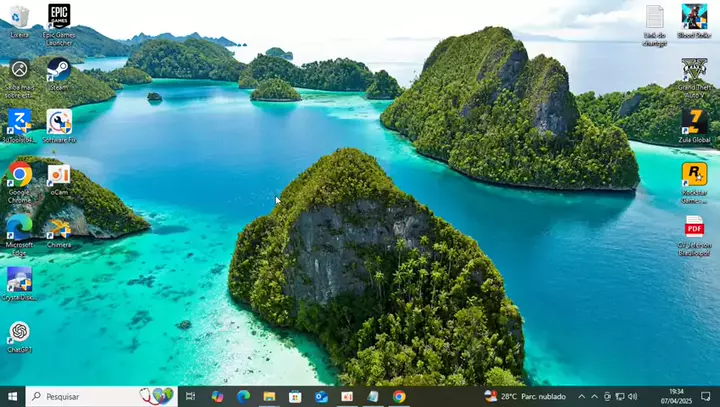Open Task View from the taskbar
Image resolution: width=720 pixels, height=407 pixels.
pos(190,396)
